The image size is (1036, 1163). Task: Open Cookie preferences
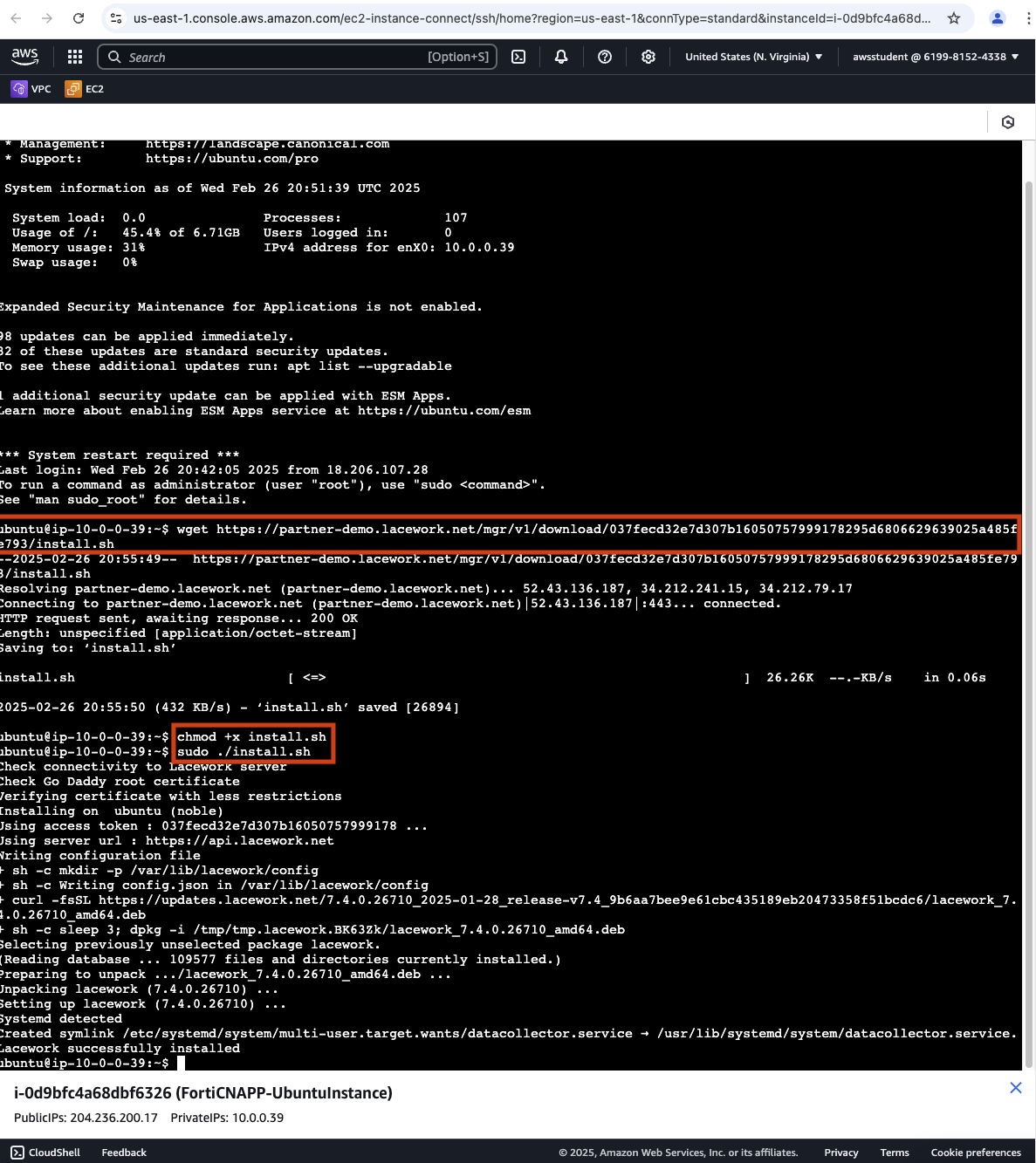pyautogui.click(x=976, y=1153)
